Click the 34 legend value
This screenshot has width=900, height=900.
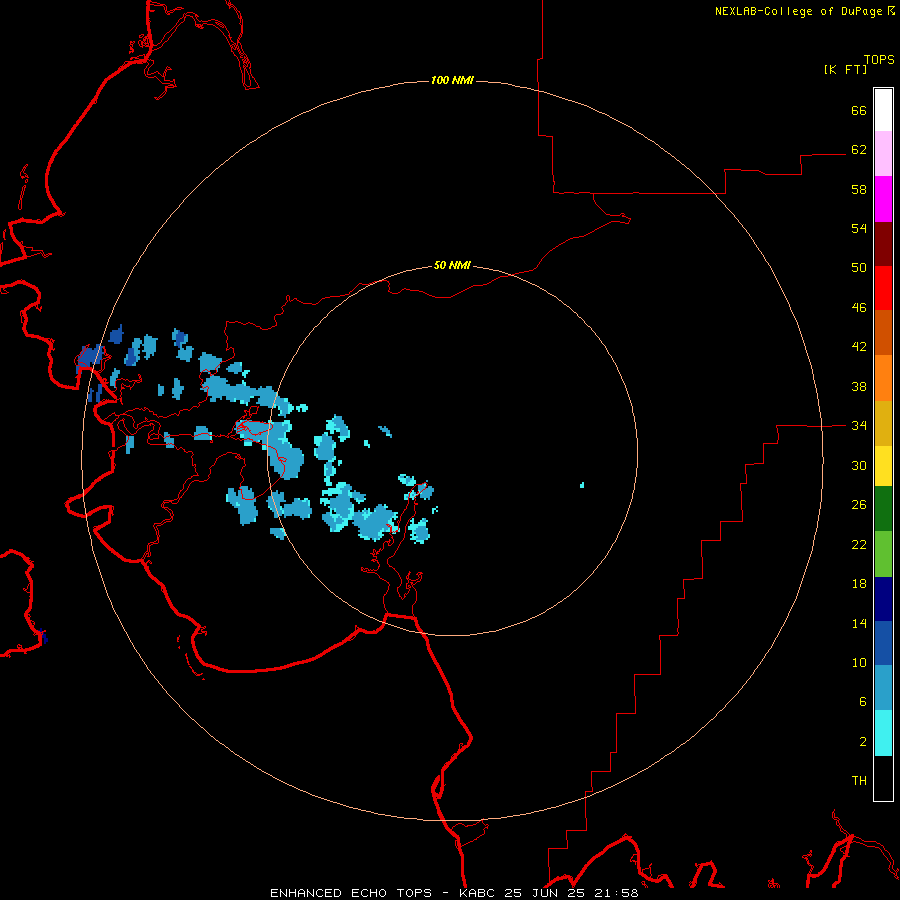click(859, 426)
